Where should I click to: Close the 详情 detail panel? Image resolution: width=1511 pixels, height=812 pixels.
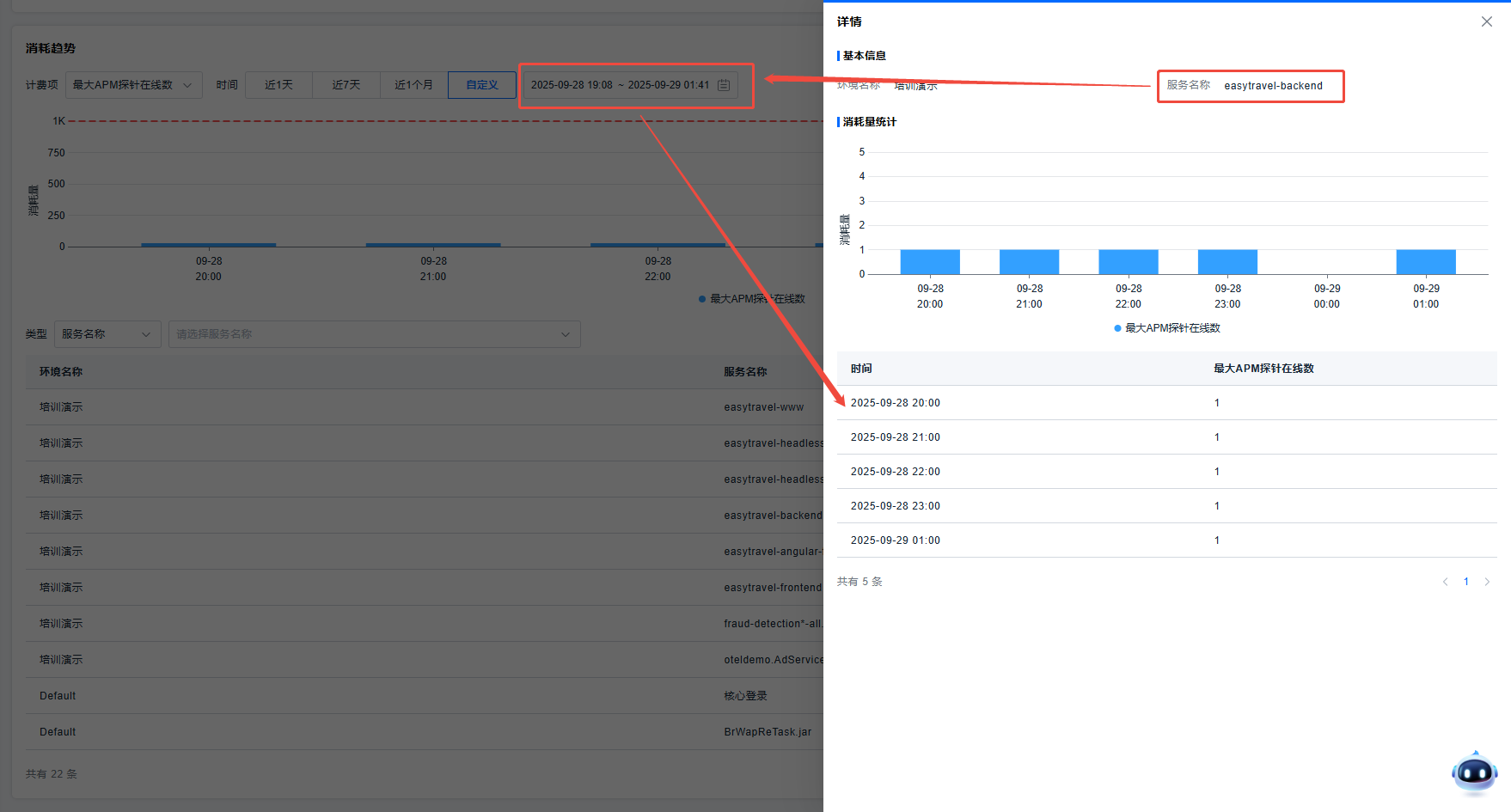[x=1486, y=21]
